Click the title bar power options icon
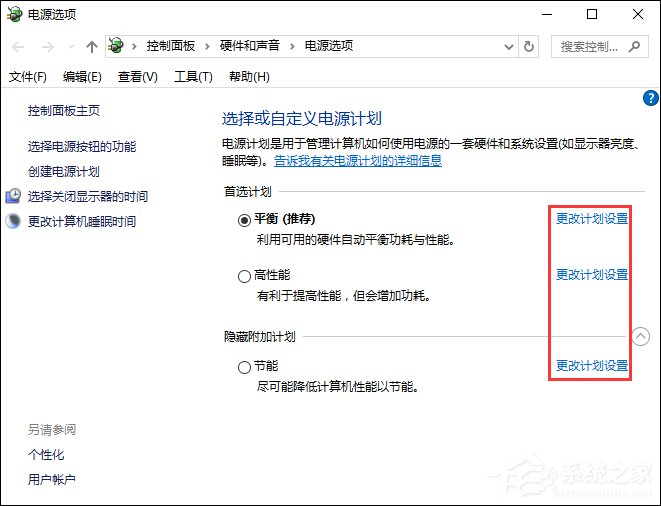The image size is (661, 506). 14,14
